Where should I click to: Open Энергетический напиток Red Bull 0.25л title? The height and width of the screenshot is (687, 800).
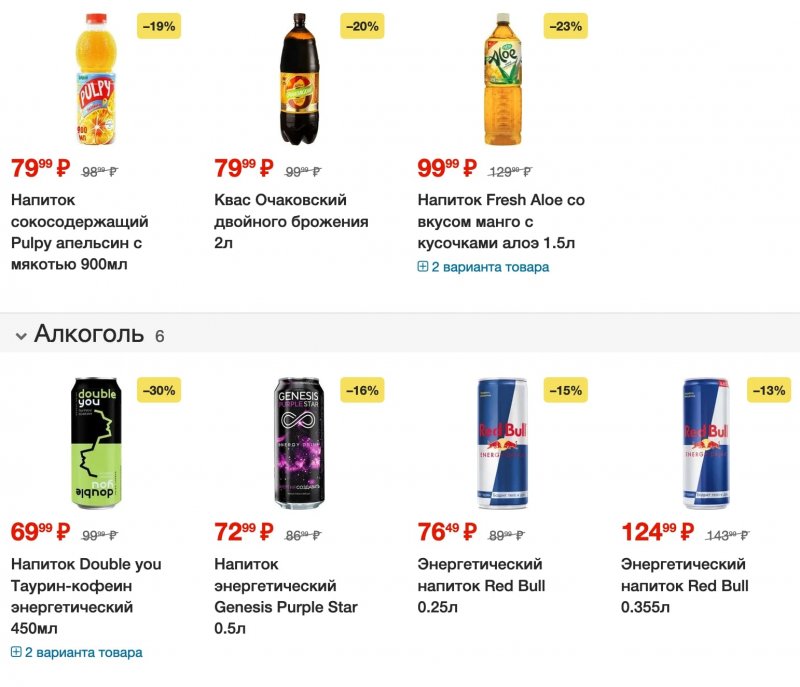[x=481, y=585]
